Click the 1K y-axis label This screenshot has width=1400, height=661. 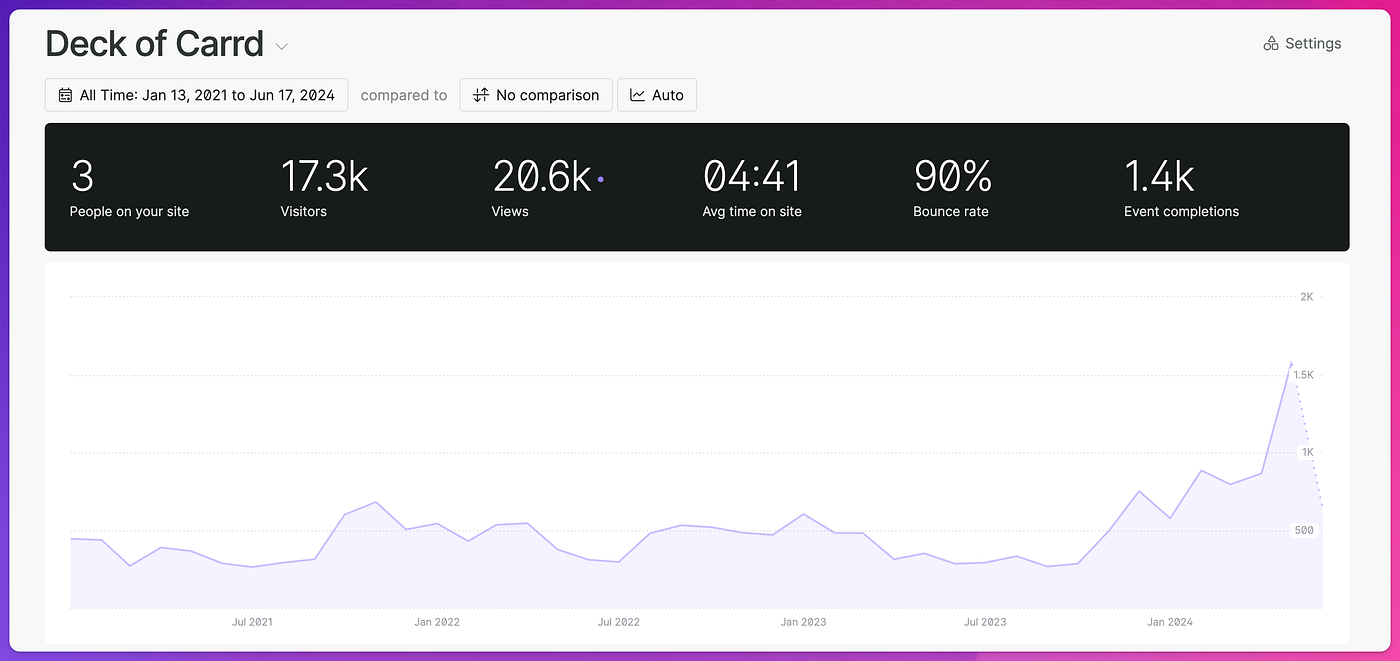click(1306, 453)
